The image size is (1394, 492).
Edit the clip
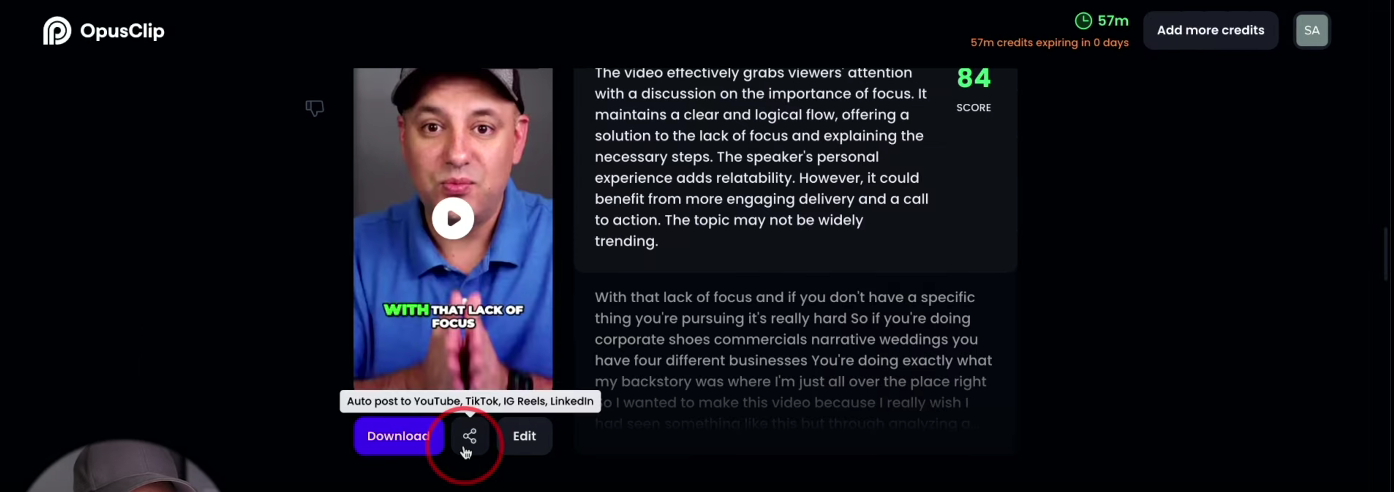pos(525,436)
